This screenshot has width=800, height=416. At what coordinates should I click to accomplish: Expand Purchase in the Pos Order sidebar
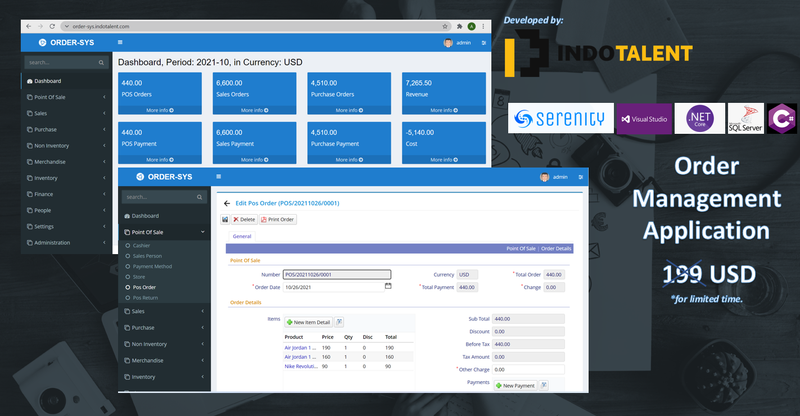click(164, 328)
